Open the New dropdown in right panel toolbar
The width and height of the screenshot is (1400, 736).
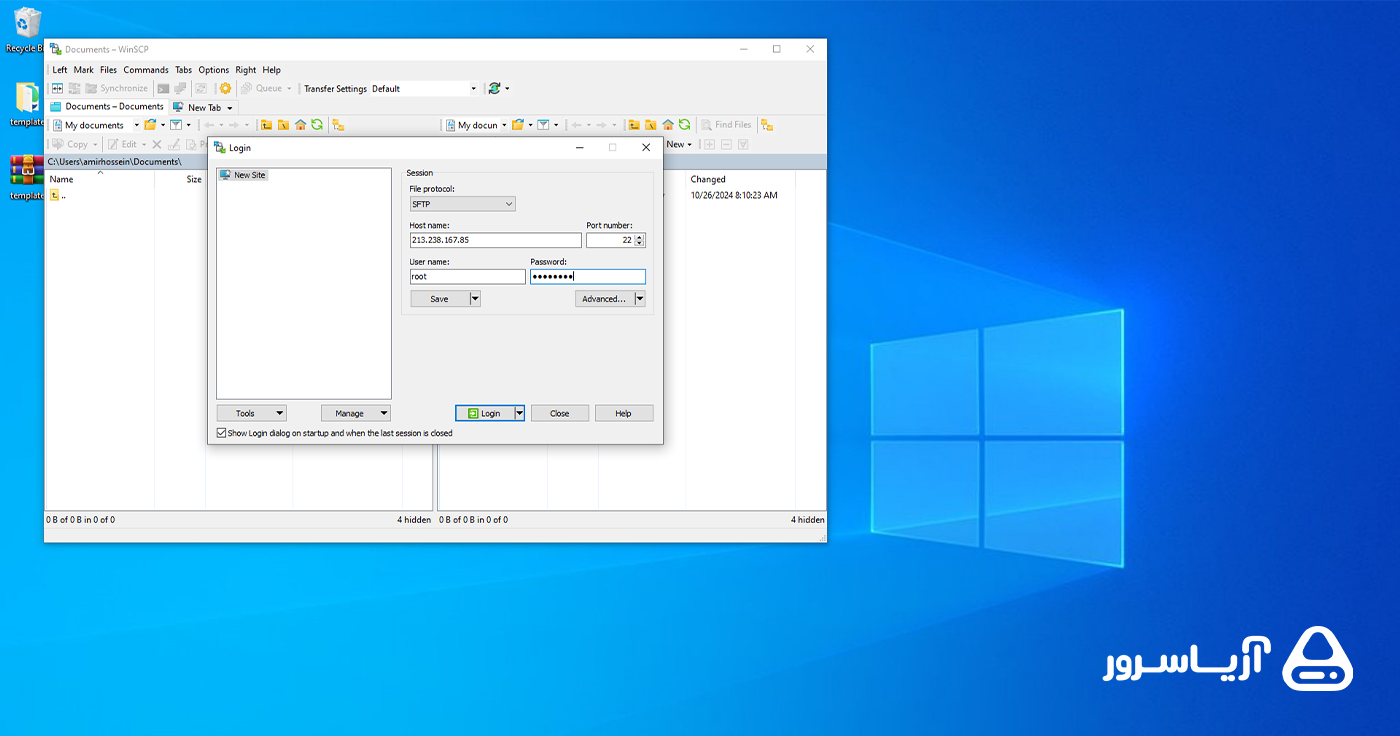pos(678,144)
